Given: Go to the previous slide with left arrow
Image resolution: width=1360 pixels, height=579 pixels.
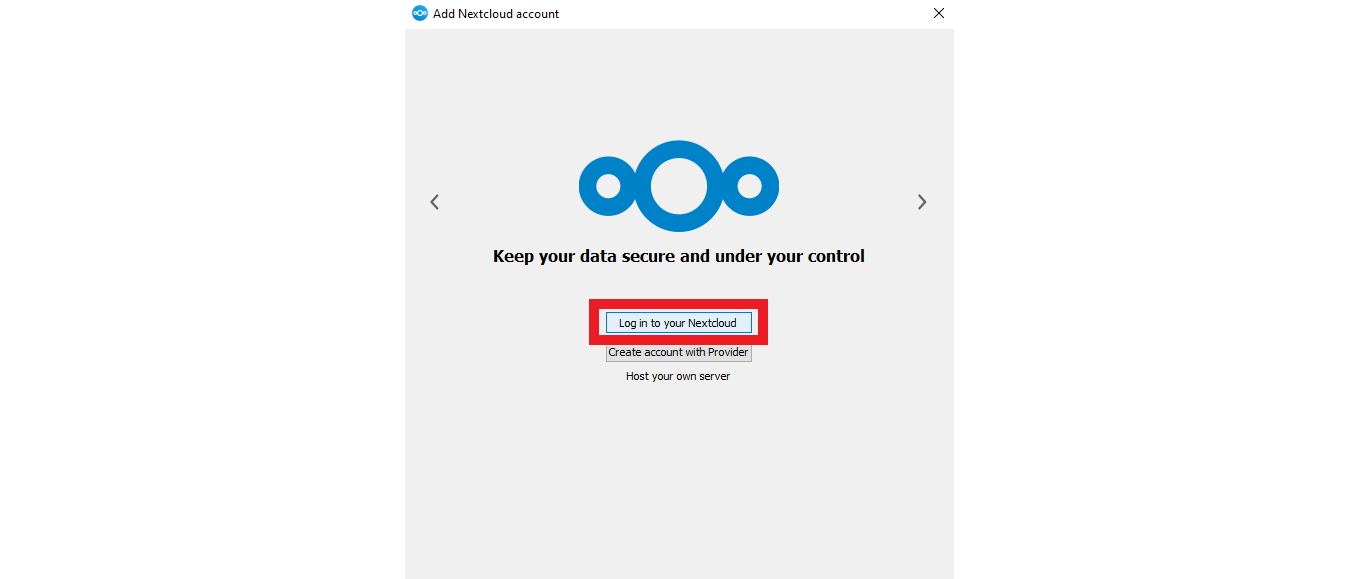Looking at the screenshot, I should pyautogui.click(x=434, y=202).
